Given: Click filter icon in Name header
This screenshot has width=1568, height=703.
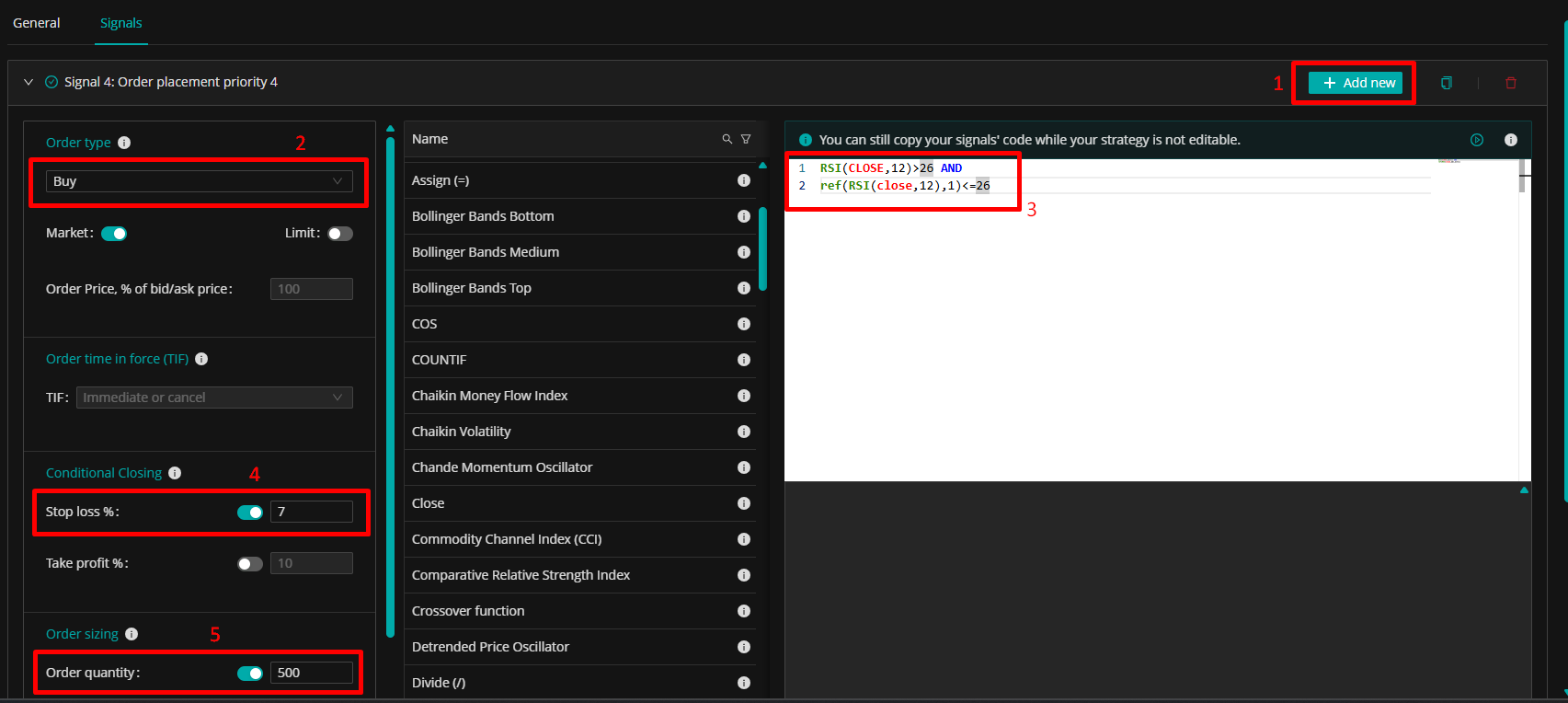Looking at the screenshot, I should [x=746, y=139].
